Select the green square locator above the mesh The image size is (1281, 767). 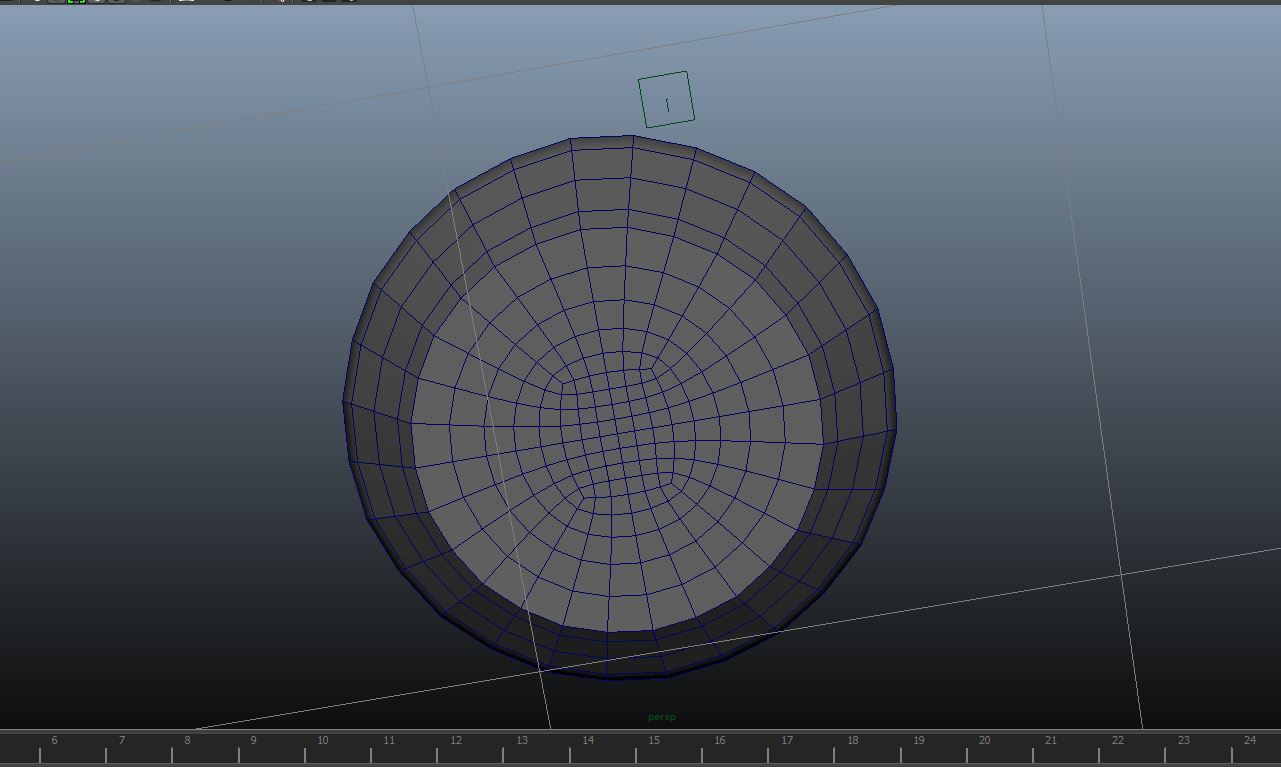(x=666, y=99)
